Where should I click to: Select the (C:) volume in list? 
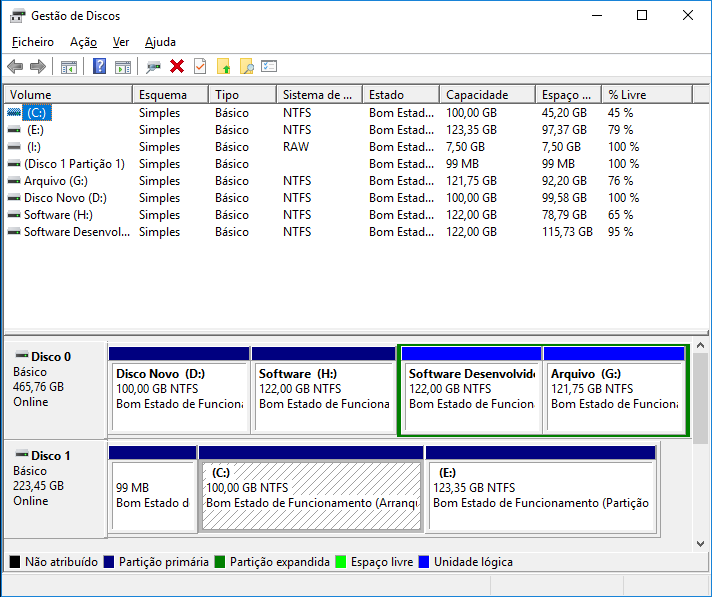[x=36, y=113]
